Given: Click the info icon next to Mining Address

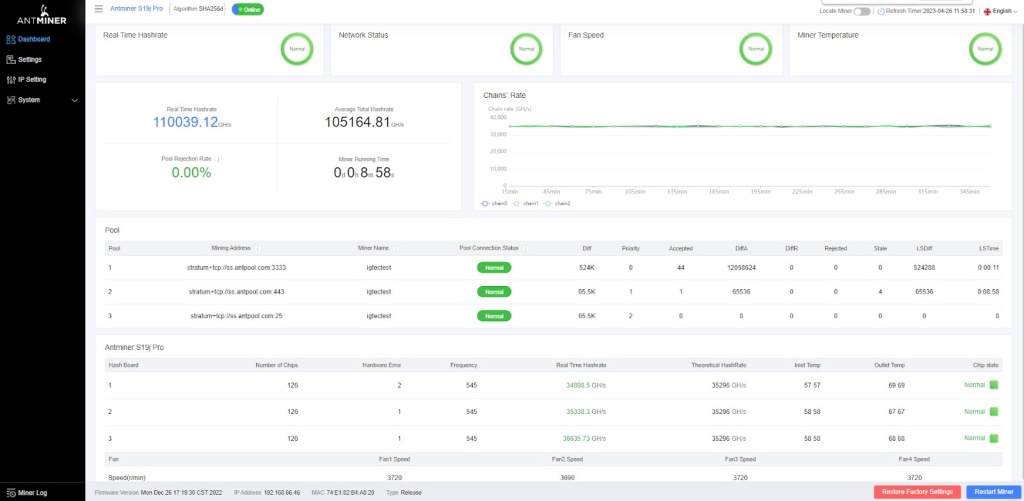Looking at the screenshot, I should pos(257,249).
